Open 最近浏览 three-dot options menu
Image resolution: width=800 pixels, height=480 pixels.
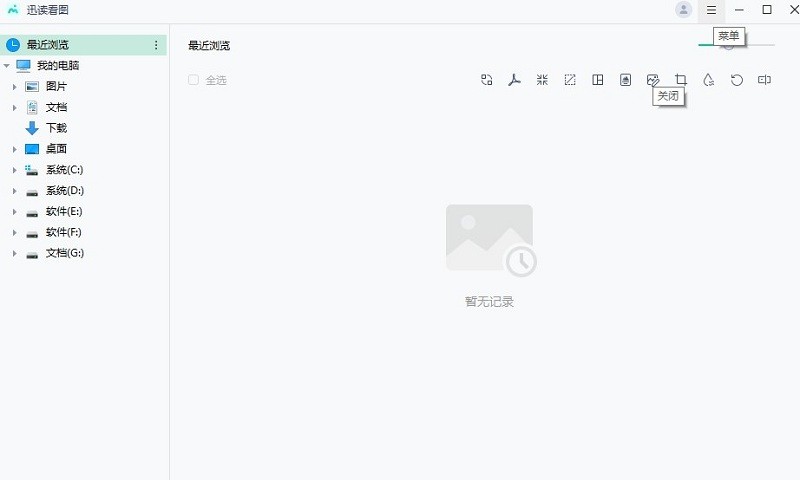(156, 45)
